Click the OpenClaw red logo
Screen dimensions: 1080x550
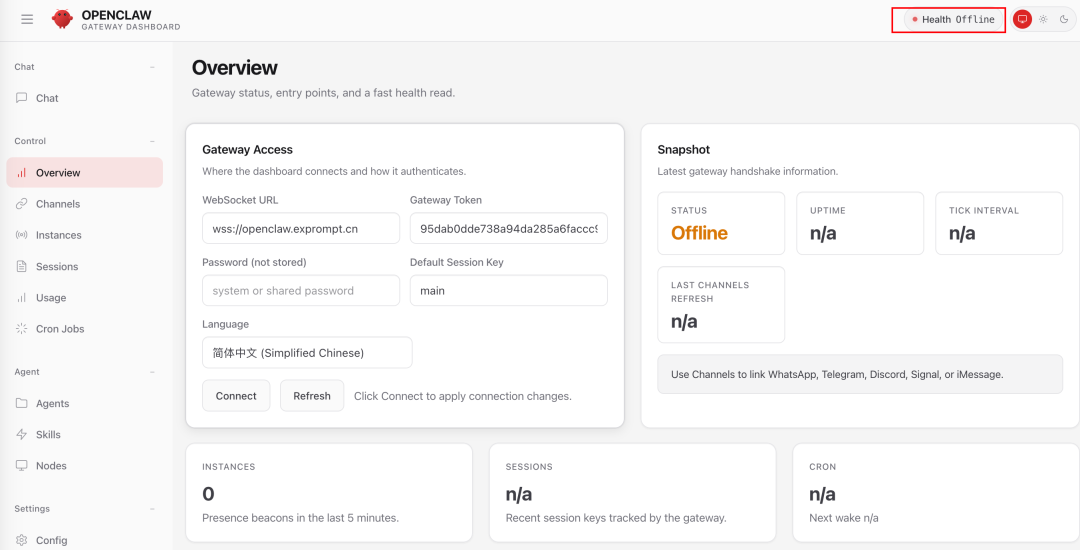(x=62, y=19)
